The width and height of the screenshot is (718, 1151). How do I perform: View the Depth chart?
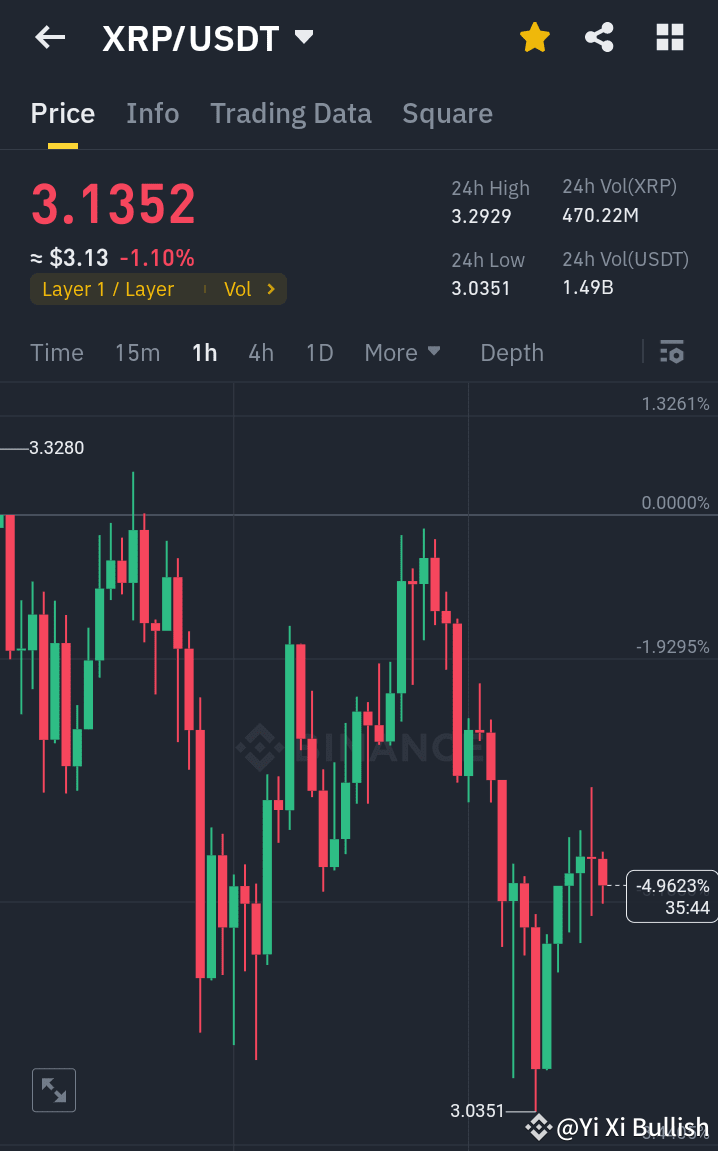coord(511,352)
